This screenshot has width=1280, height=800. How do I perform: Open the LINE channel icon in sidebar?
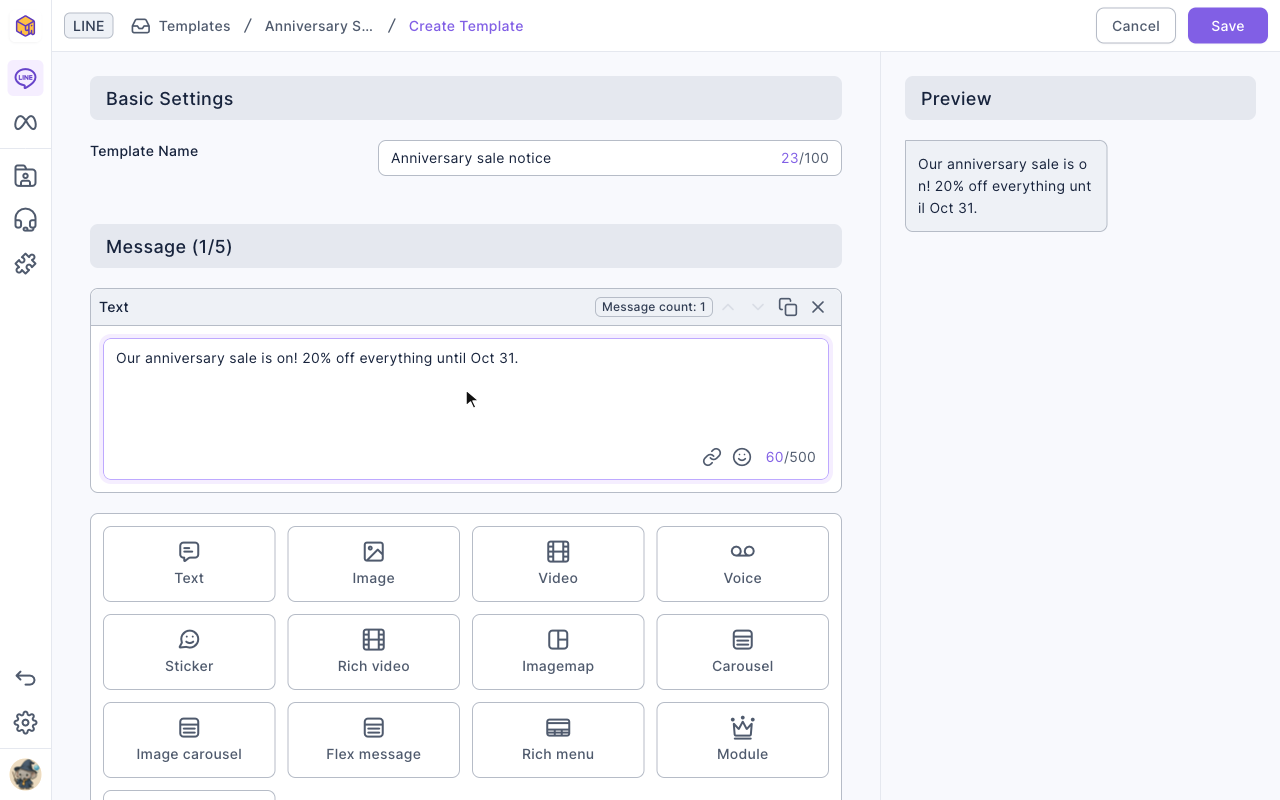pos(25,78)
